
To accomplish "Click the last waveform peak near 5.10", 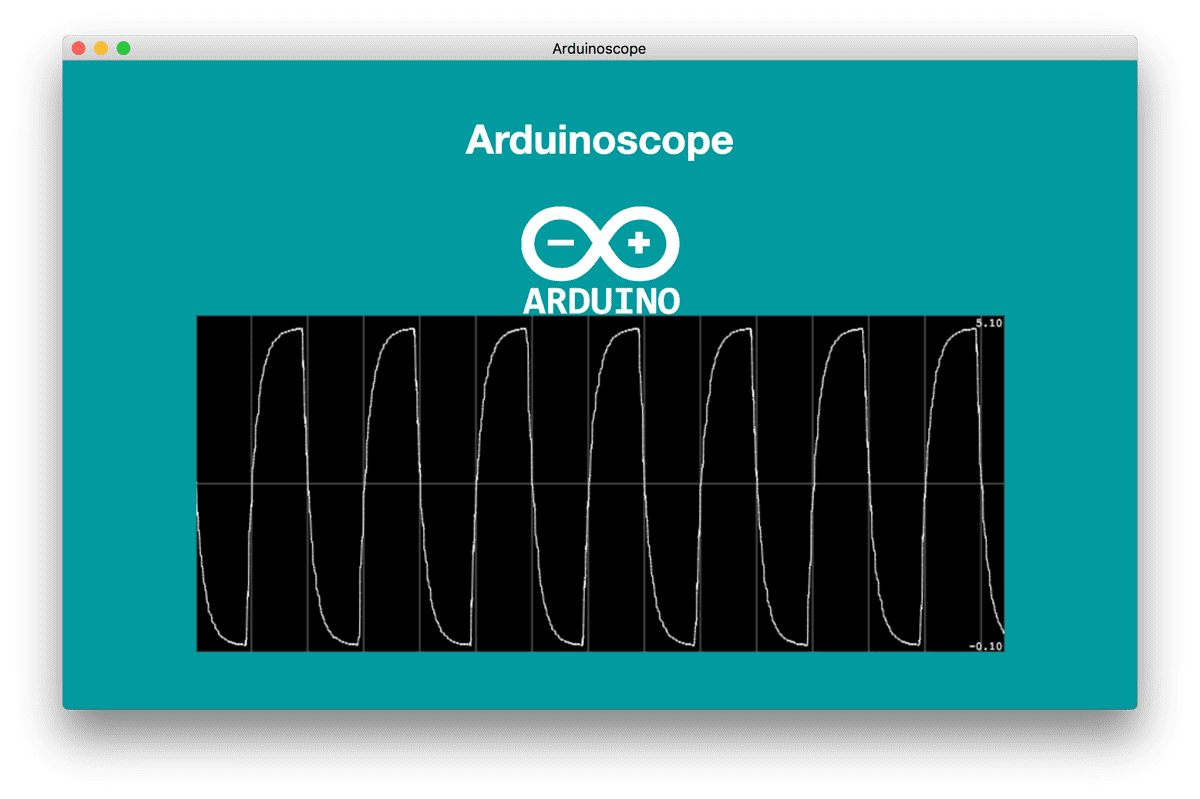I will coord(964,329).
